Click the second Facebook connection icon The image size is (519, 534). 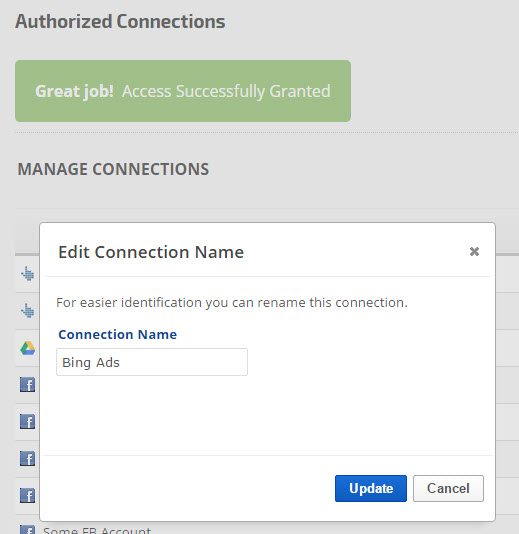tap(28, 422)
